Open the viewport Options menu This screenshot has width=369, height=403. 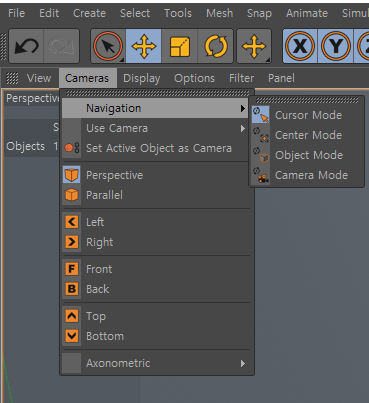194,78
